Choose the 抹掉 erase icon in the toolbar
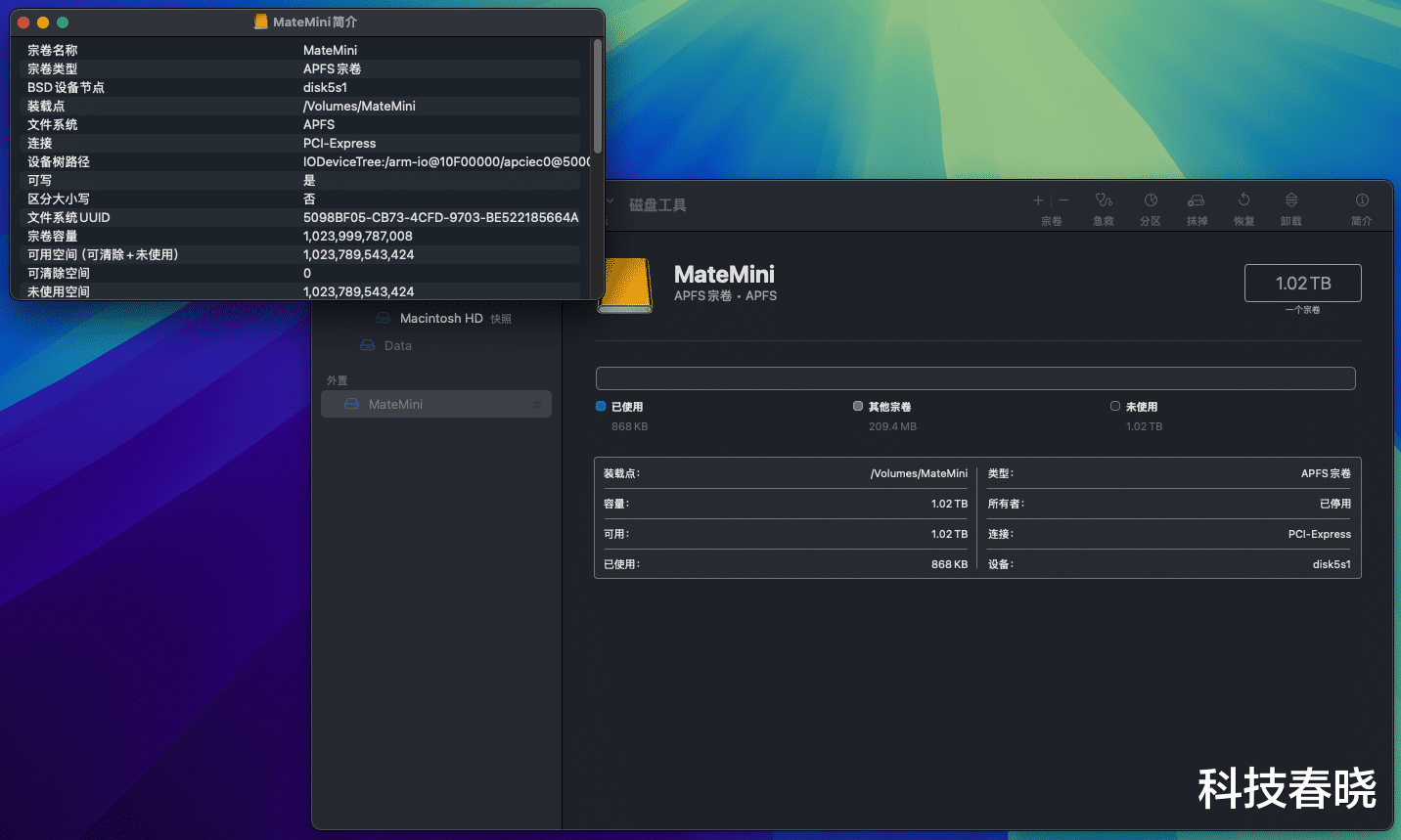 (1197, 200)
